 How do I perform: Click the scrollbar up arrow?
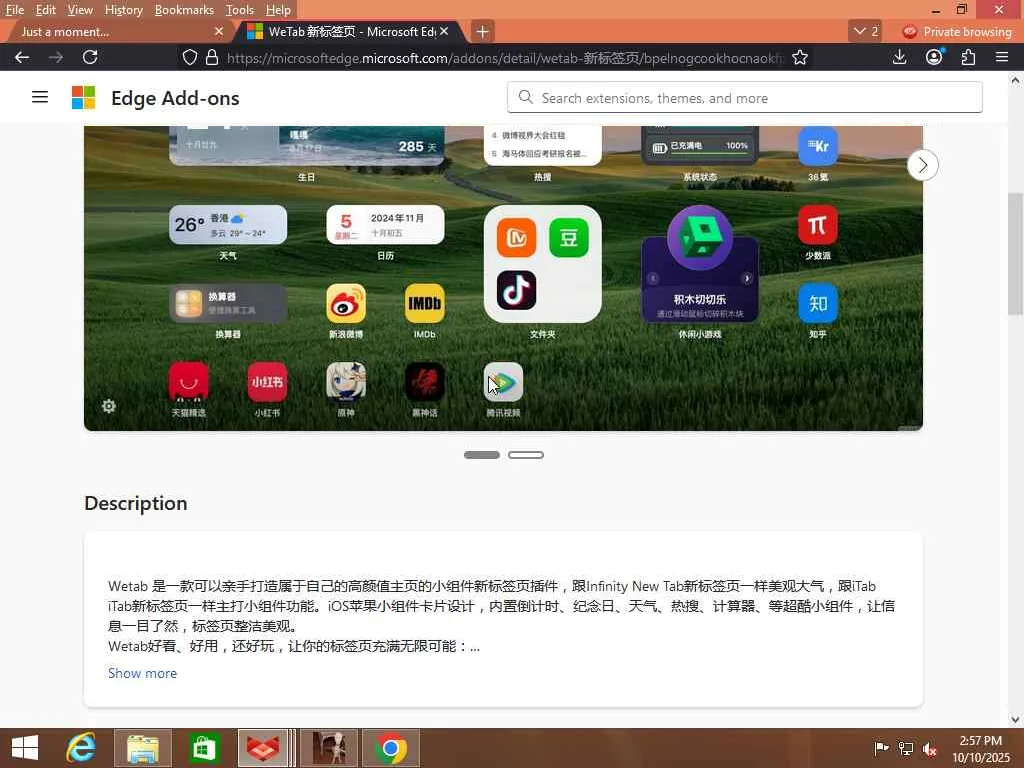(x=1015, y=80)
